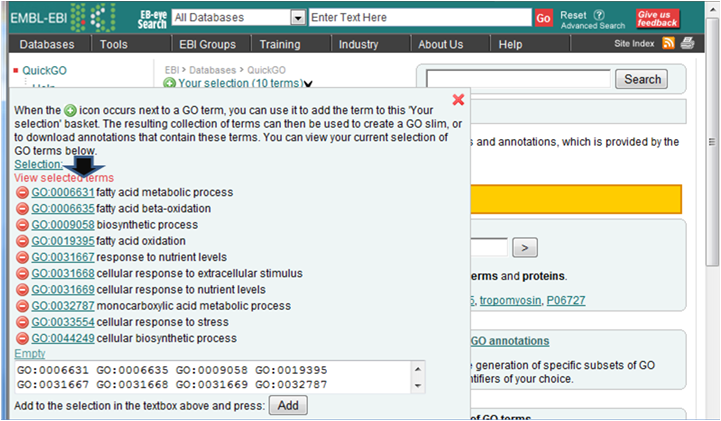Open the GO:0006635 term link
Screen dimensions: 721x421
click(63, 208)
